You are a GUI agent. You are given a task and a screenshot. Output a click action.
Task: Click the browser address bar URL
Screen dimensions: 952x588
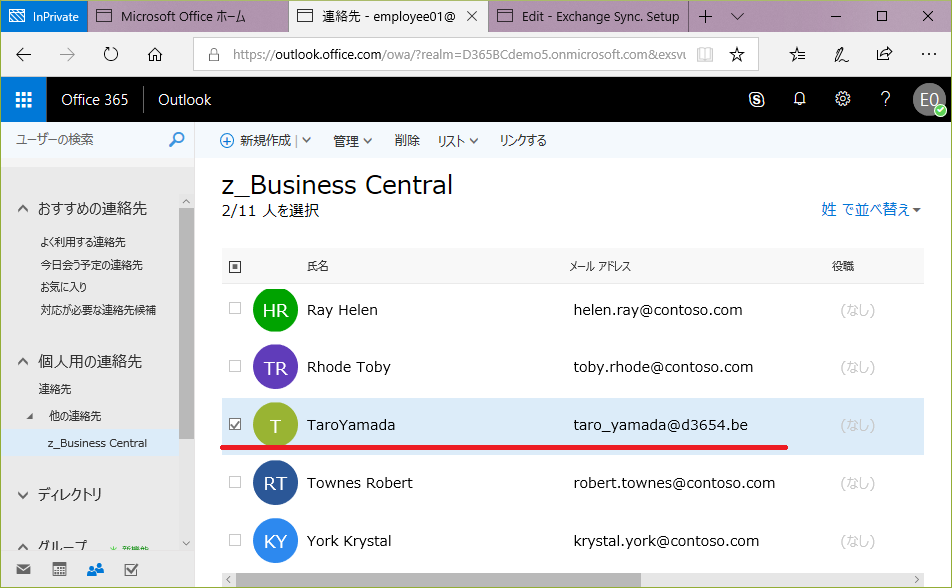[x=459, y=55]
